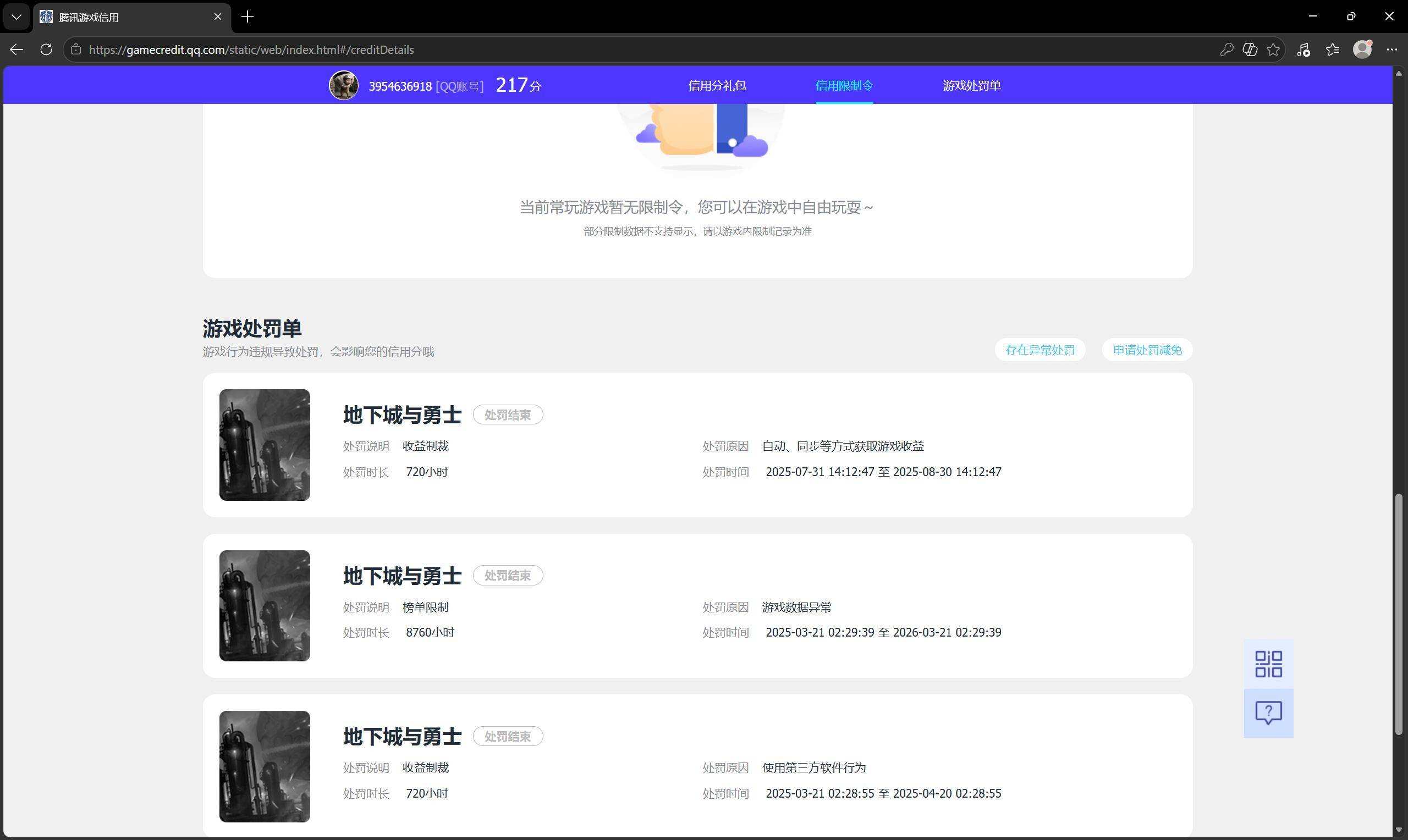Open the tab search dropdown arrow
Viewport: 1408px width, 840px height.
(x=16, y=17)
